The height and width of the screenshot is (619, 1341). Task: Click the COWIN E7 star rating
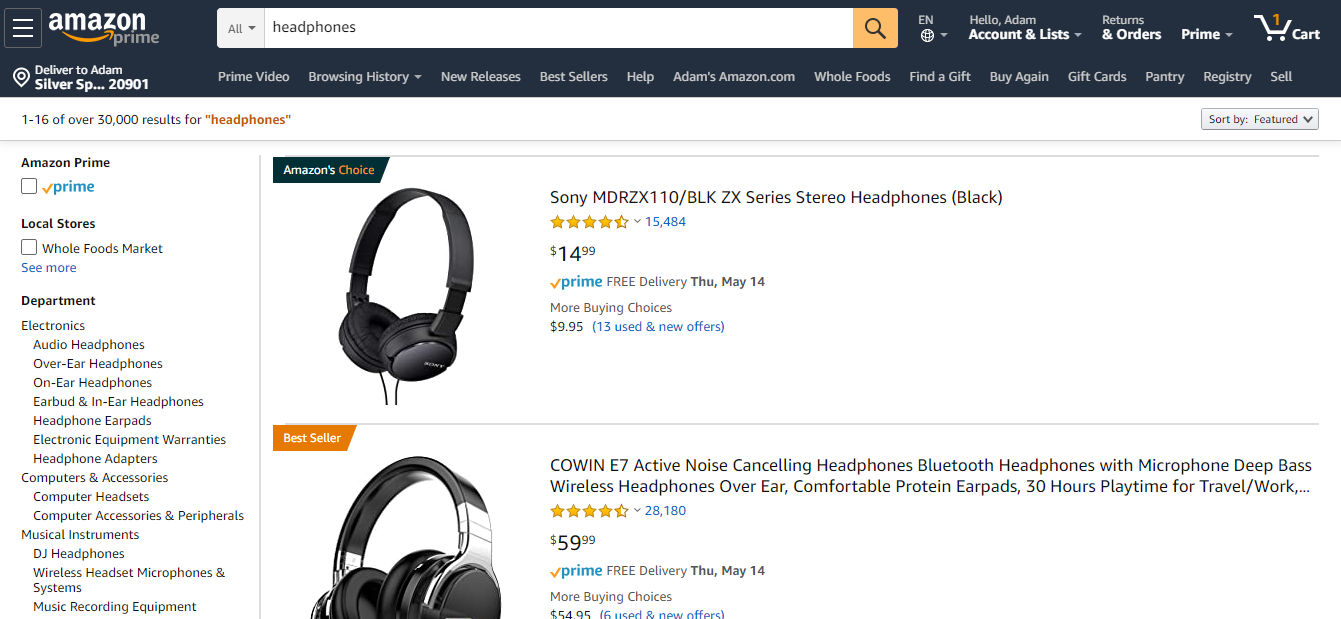pos(589,511)
